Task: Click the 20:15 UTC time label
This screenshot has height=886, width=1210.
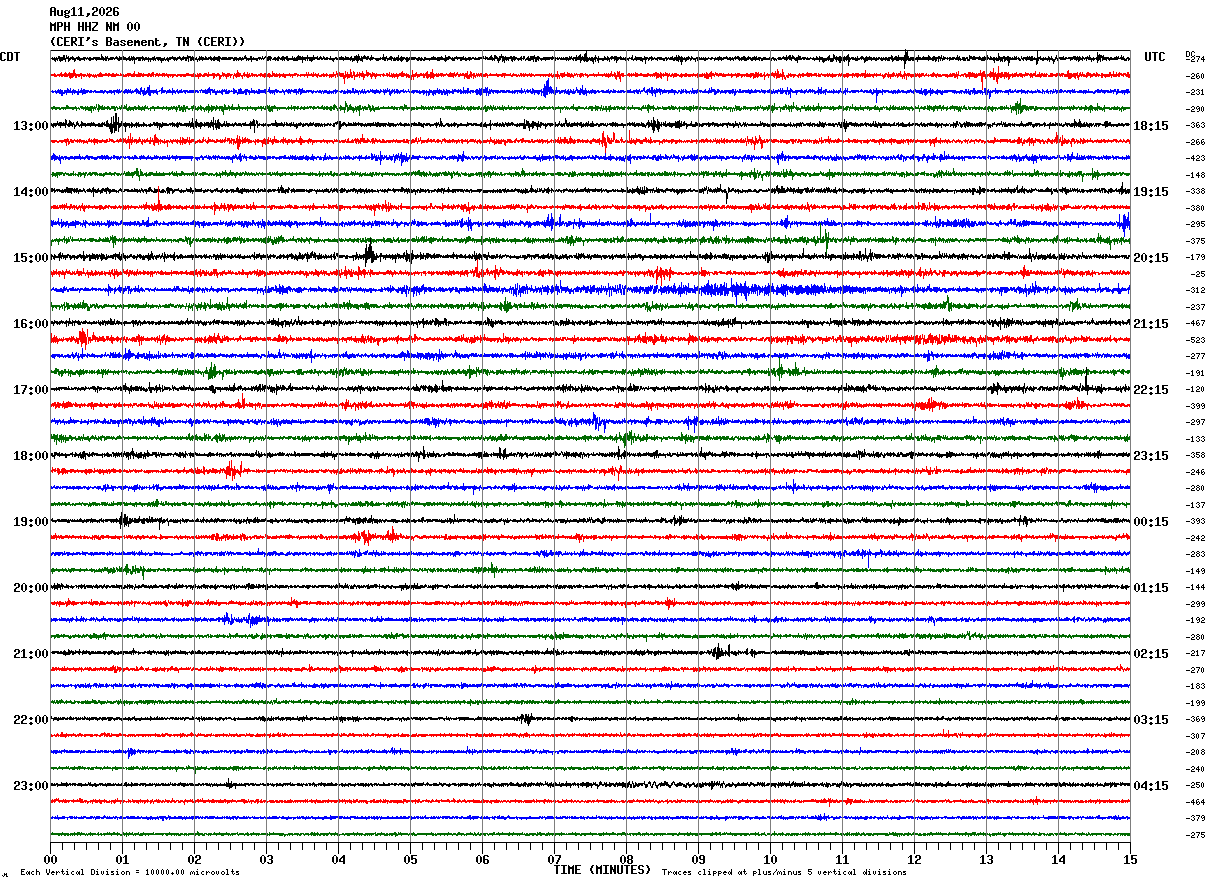Action: tap(1151, 258)
